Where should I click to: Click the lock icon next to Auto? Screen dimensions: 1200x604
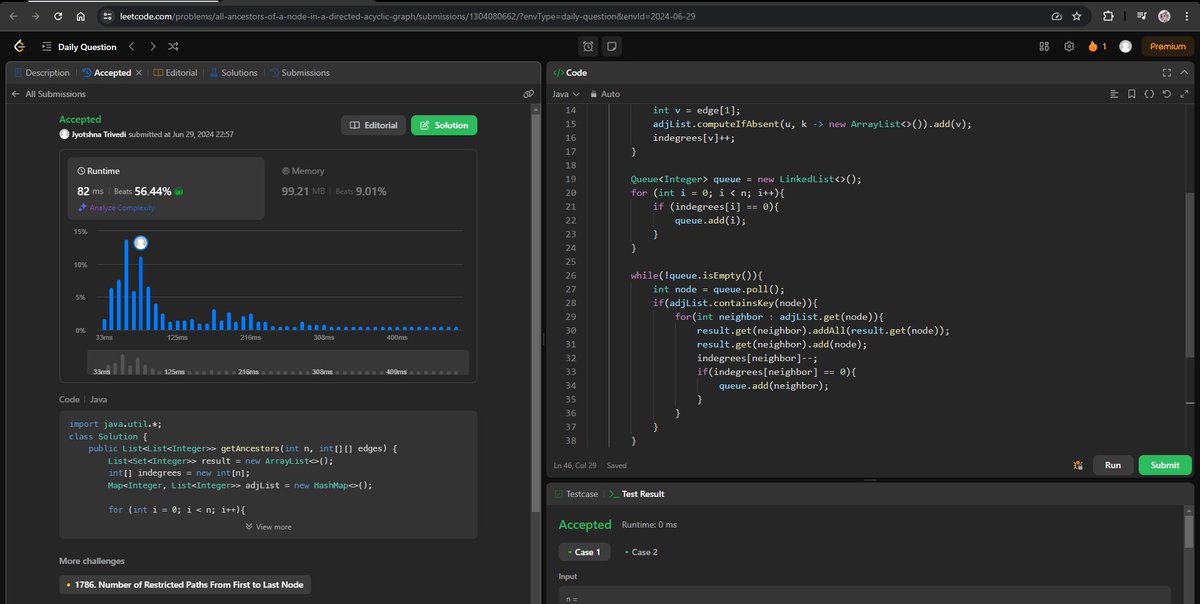tap(594, 94)
